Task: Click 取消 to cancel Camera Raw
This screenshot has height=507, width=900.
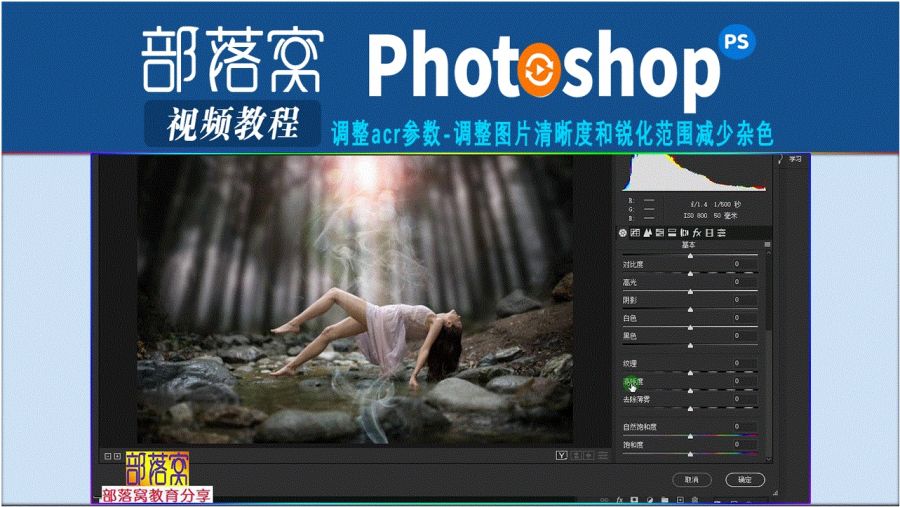Action: [692, 479]
